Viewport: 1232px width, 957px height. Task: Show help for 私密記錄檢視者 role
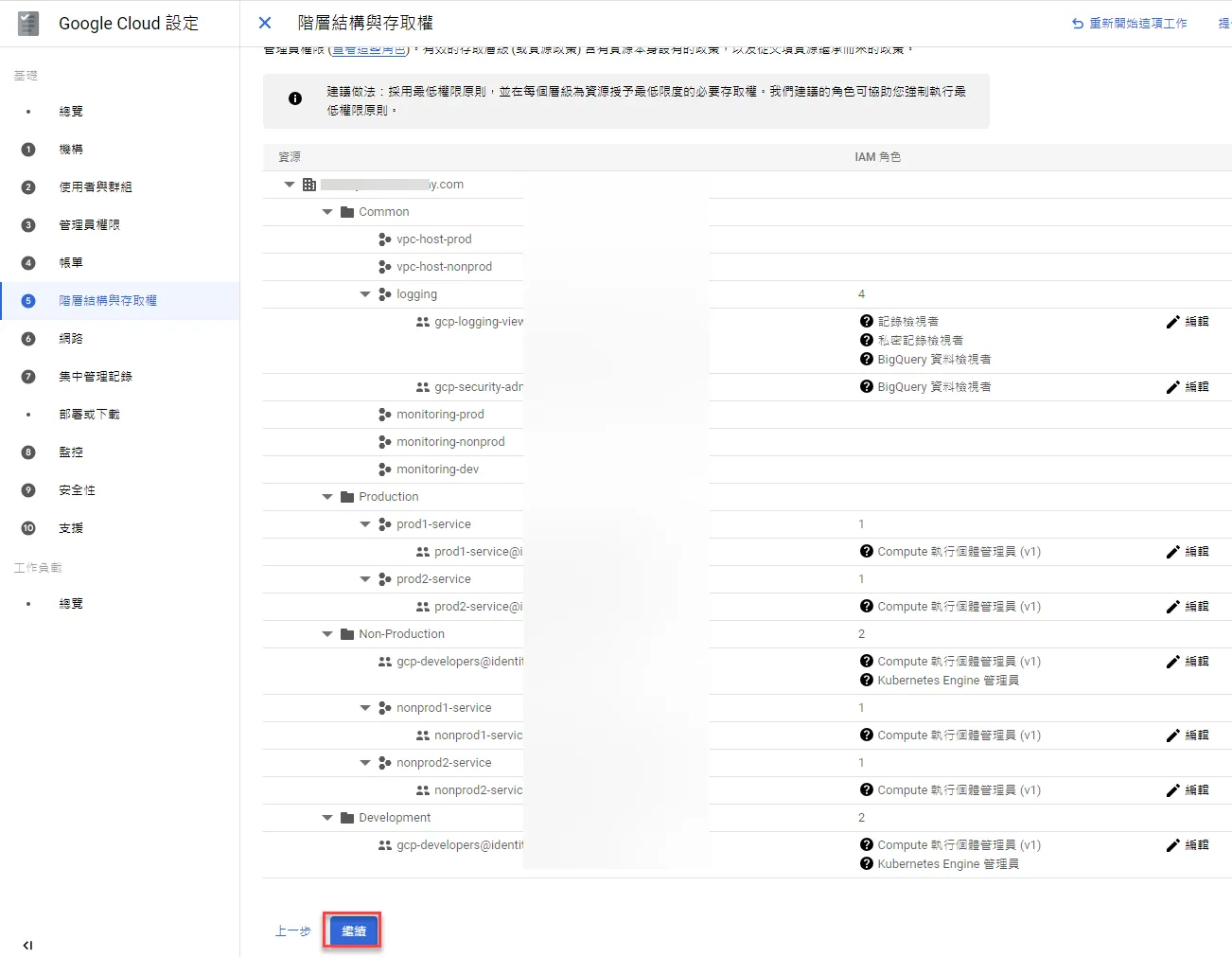[x=866, y=340]
